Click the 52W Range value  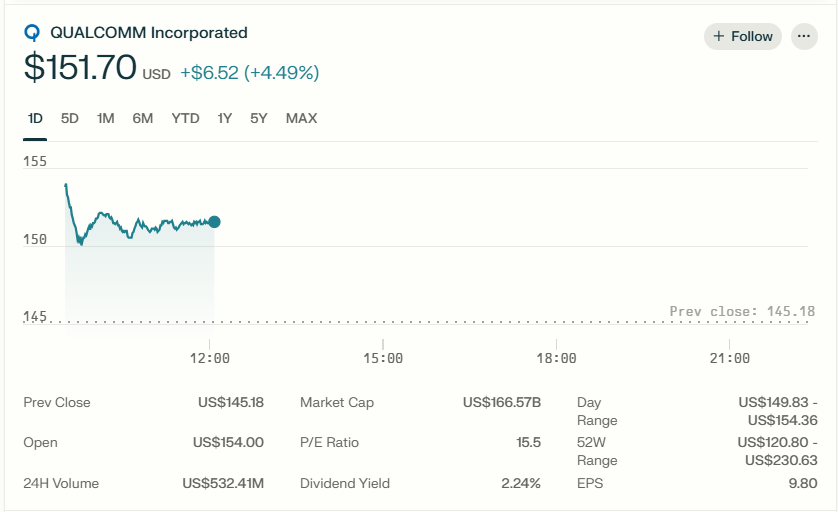click(778, 451)
